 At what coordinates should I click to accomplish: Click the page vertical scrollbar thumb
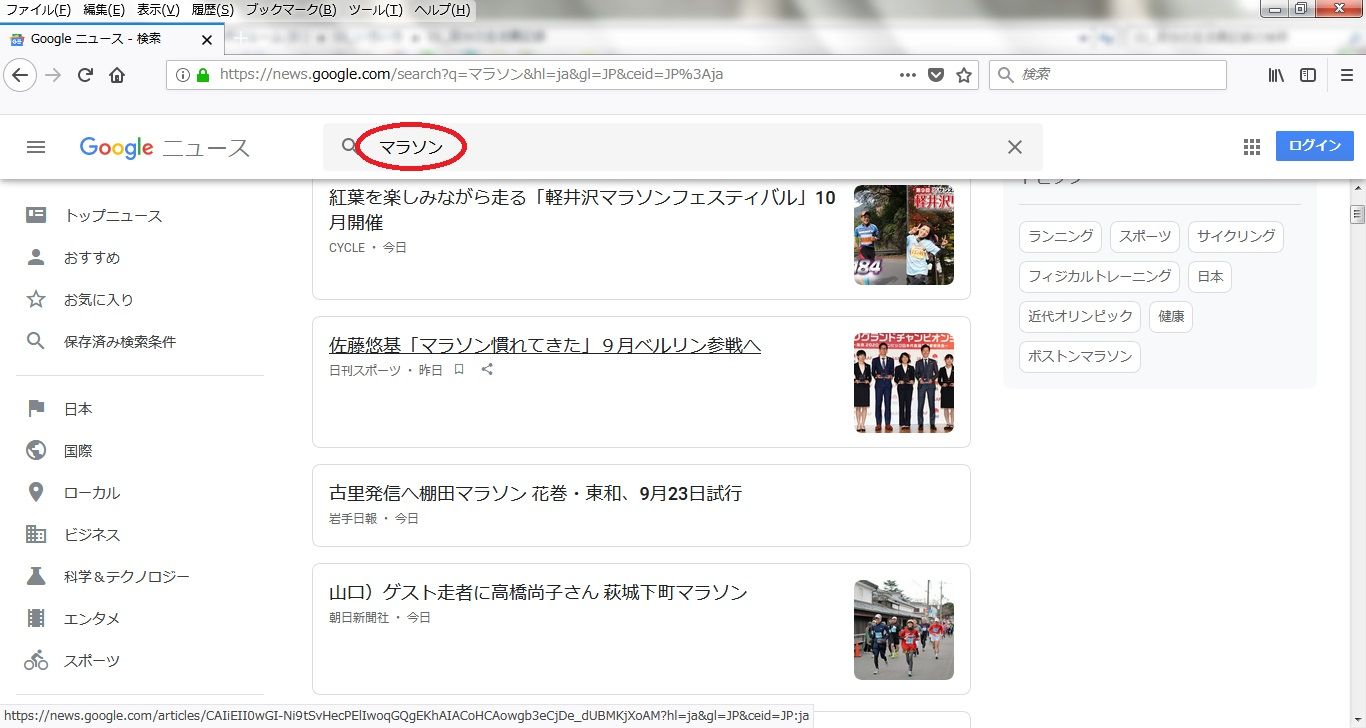(1357, 214)
